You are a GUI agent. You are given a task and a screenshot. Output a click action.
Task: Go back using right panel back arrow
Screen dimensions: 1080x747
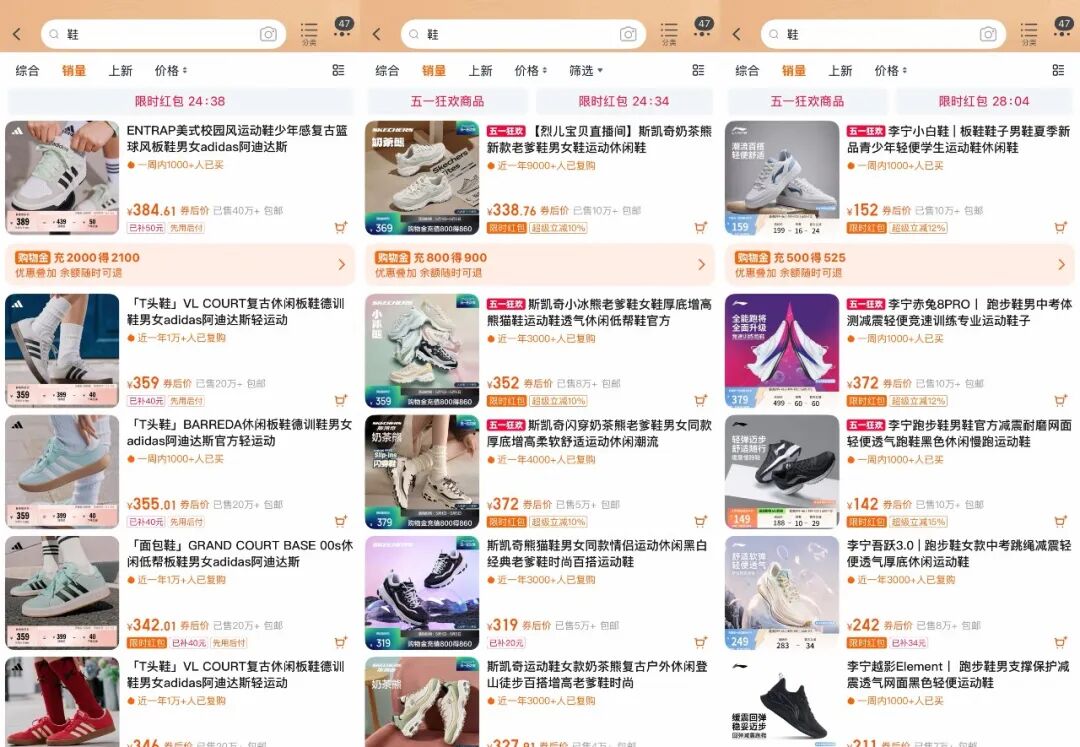[x=737, y=34]
